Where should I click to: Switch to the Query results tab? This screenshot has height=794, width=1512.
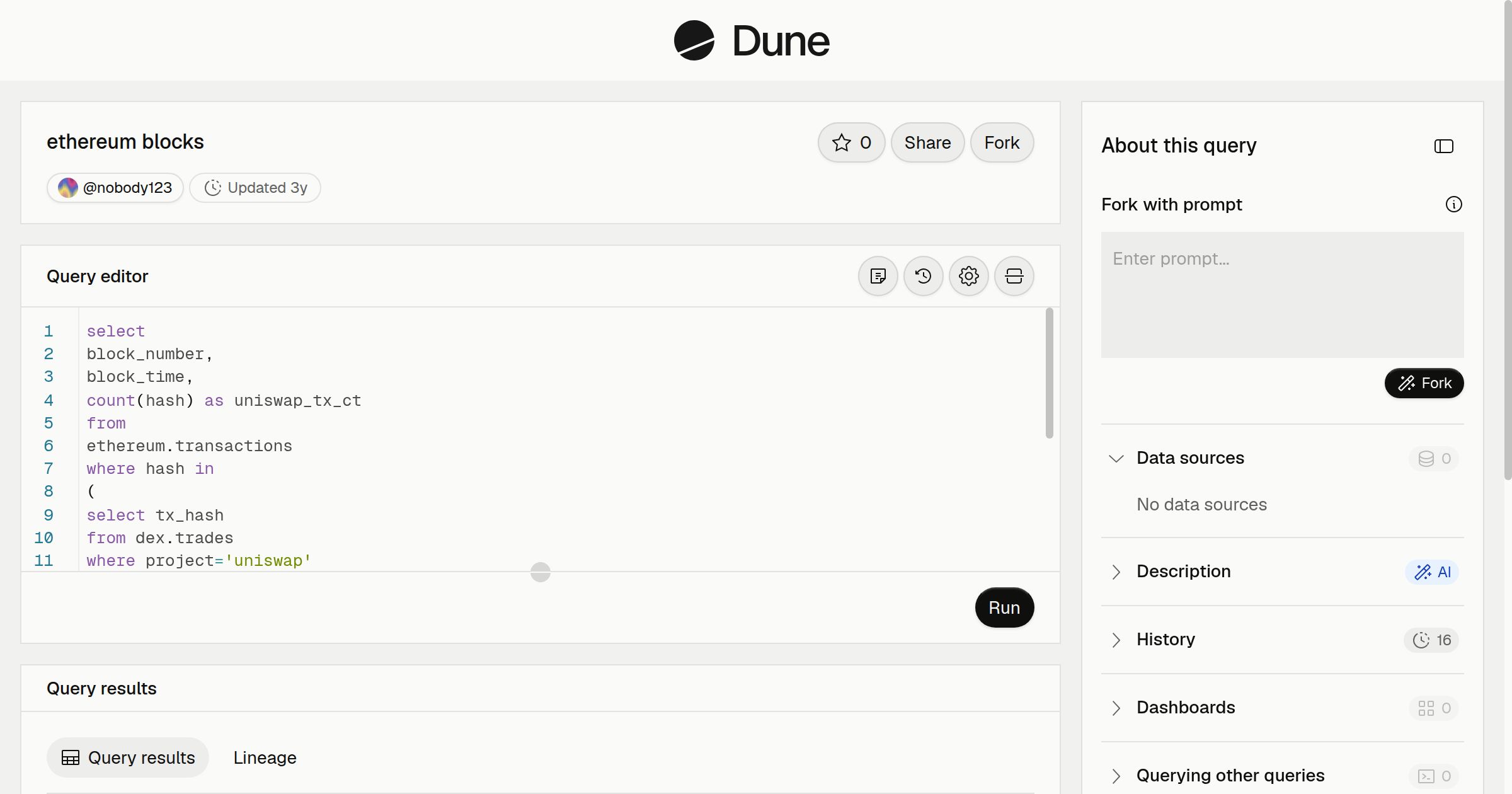pyautogui.click(x=128, y=757)
